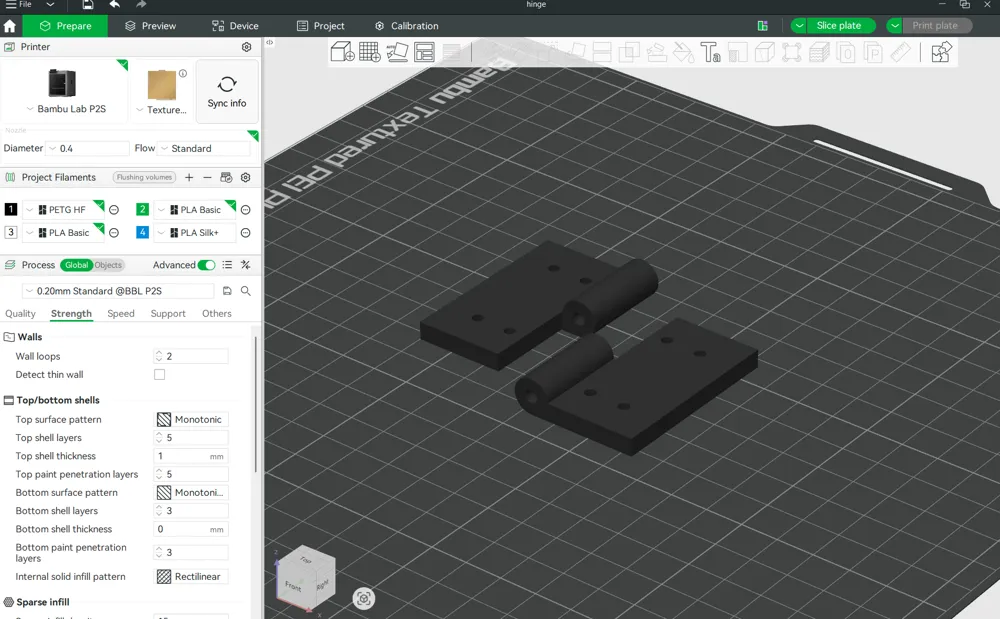Remove a filament with the minus icon

click(x=207, y=177)
